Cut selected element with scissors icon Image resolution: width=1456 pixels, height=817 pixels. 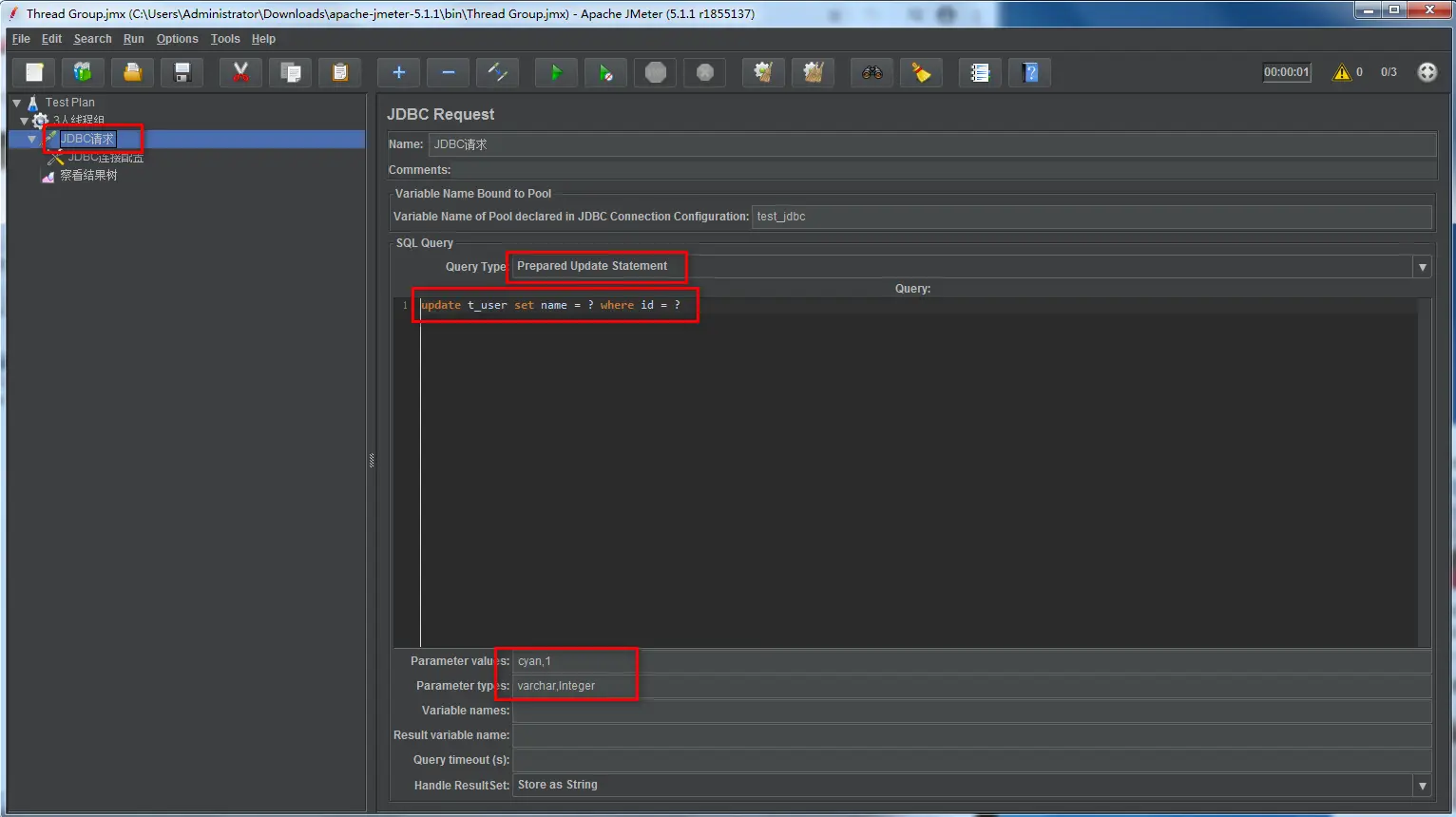point(240,72)
